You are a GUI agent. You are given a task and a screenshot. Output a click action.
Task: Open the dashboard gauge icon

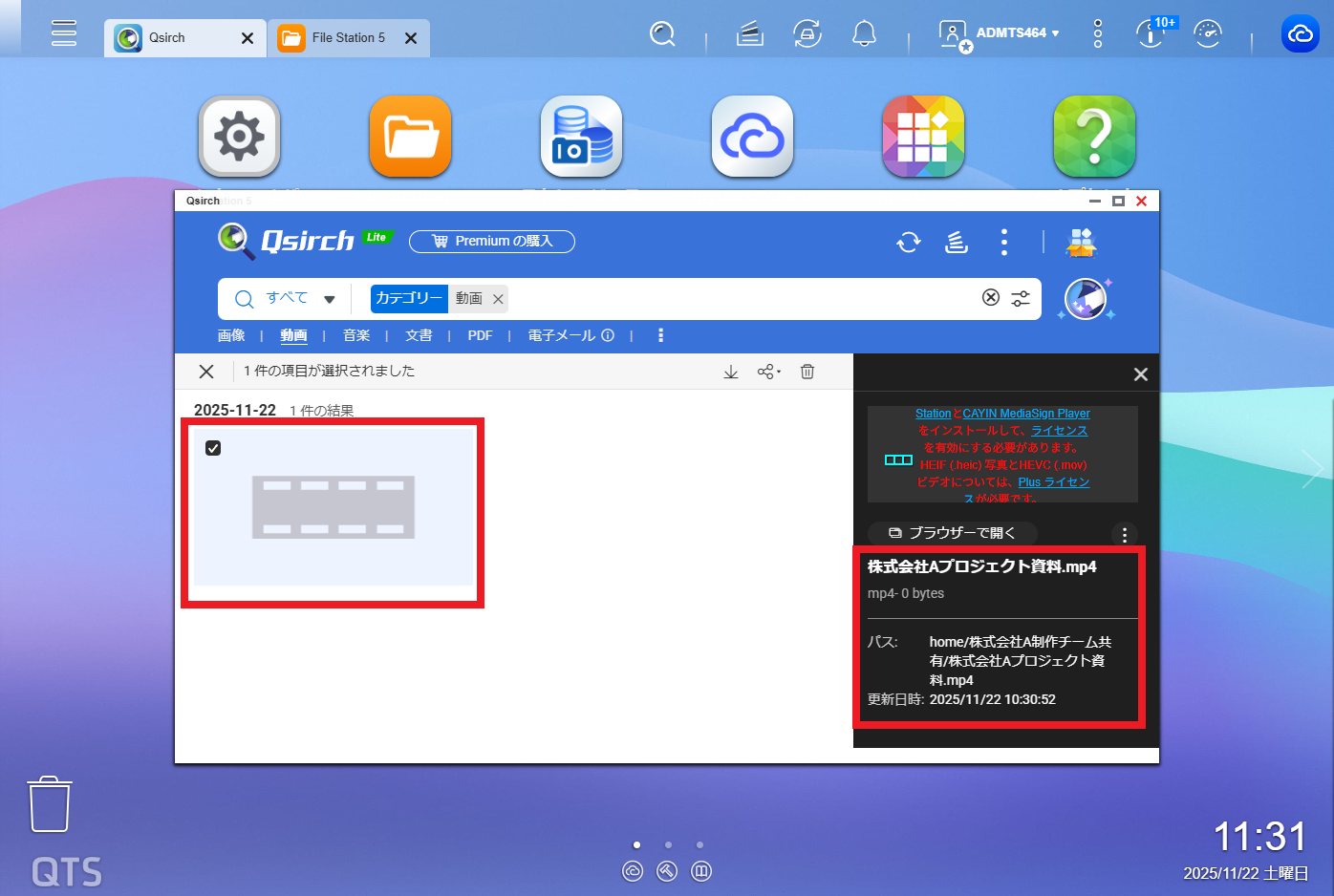coord(1208,34)
